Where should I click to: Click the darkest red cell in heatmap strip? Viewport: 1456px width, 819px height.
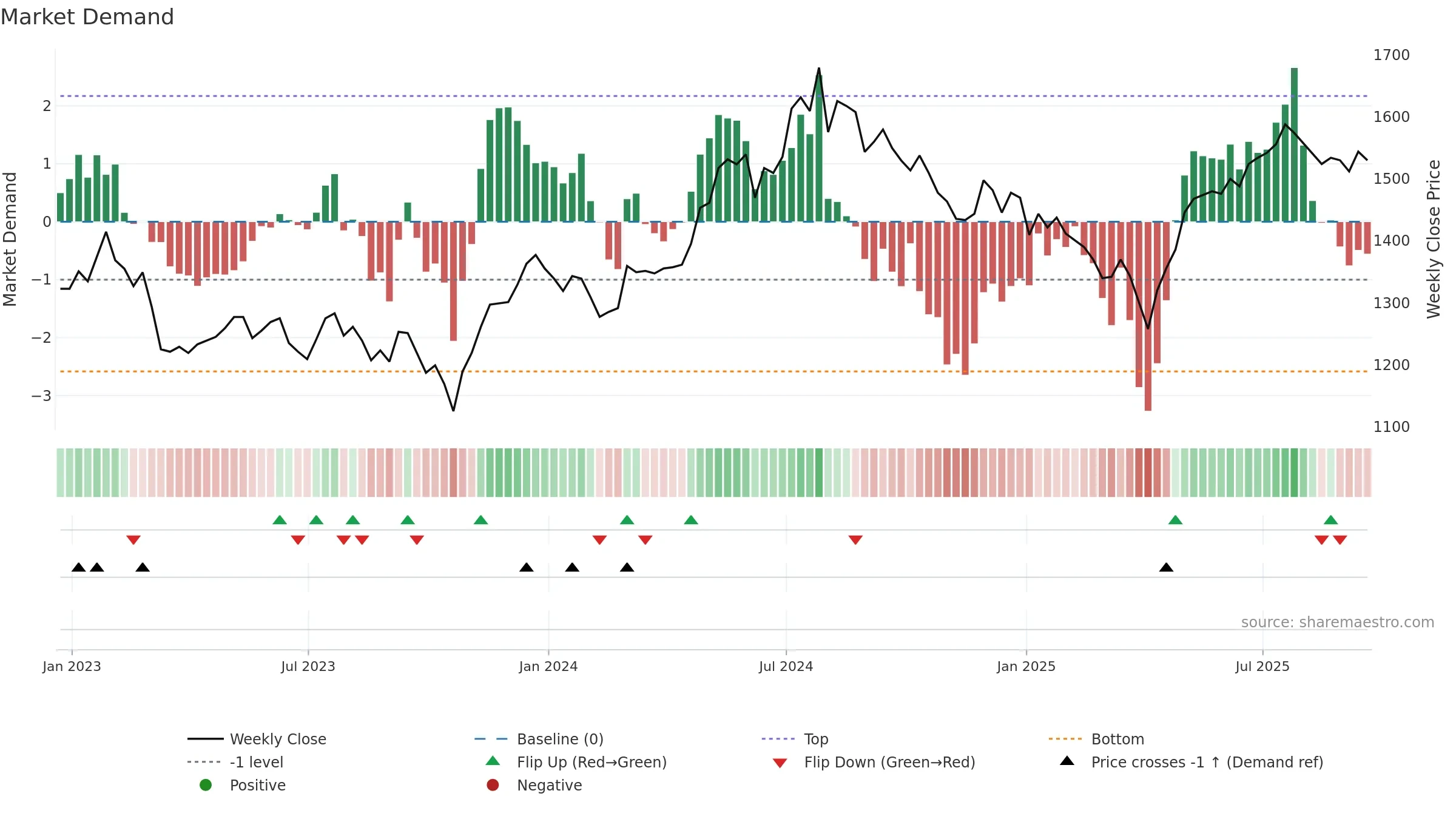click(1148, 473)
